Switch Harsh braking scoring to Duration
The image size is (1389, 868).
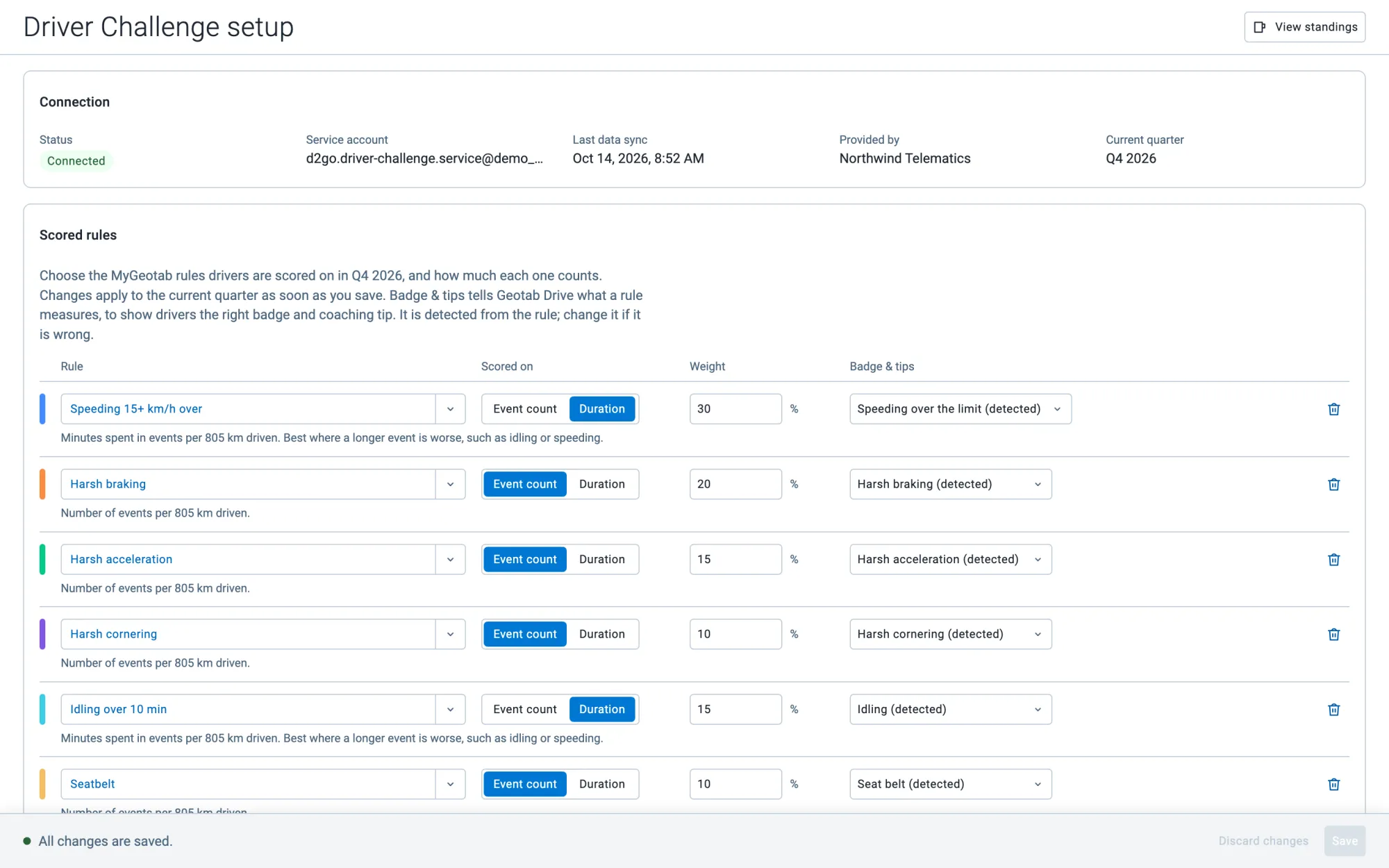[x=602, y=484]
